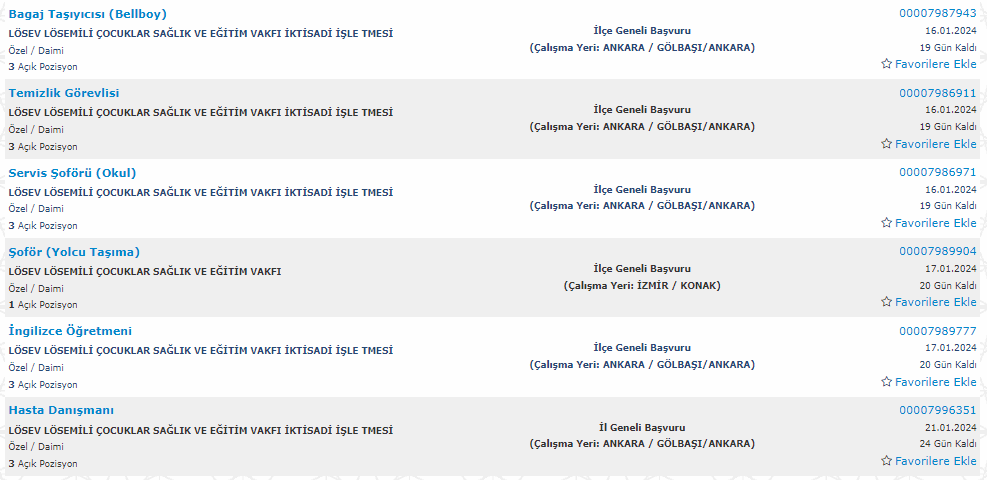The width and height of the screenshot is (987, 480).
Task: Click job number 00007987943
Action: pyautogui.click(x=937, y=14)
